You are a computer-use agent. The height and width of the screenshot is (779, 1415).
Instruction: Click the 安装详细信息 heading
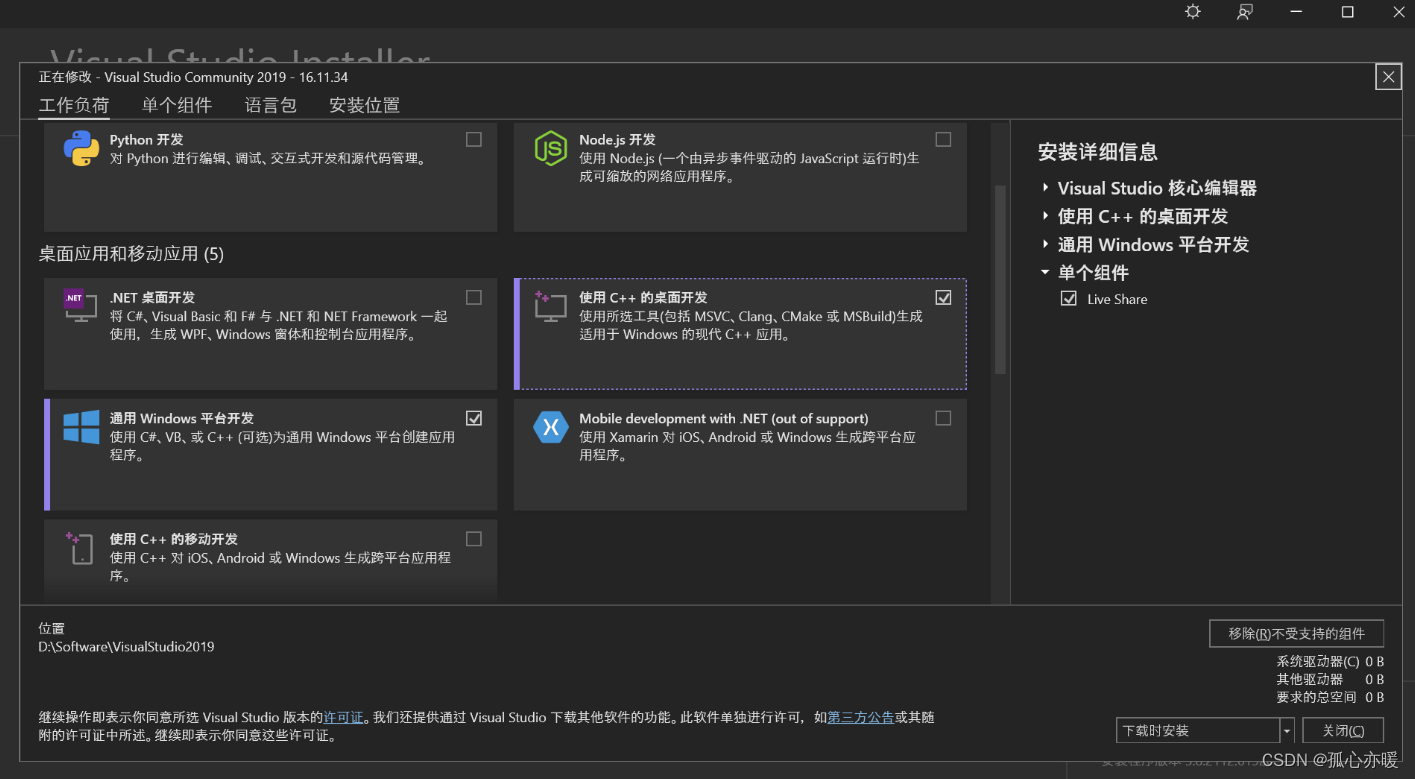click(1098, 152)
